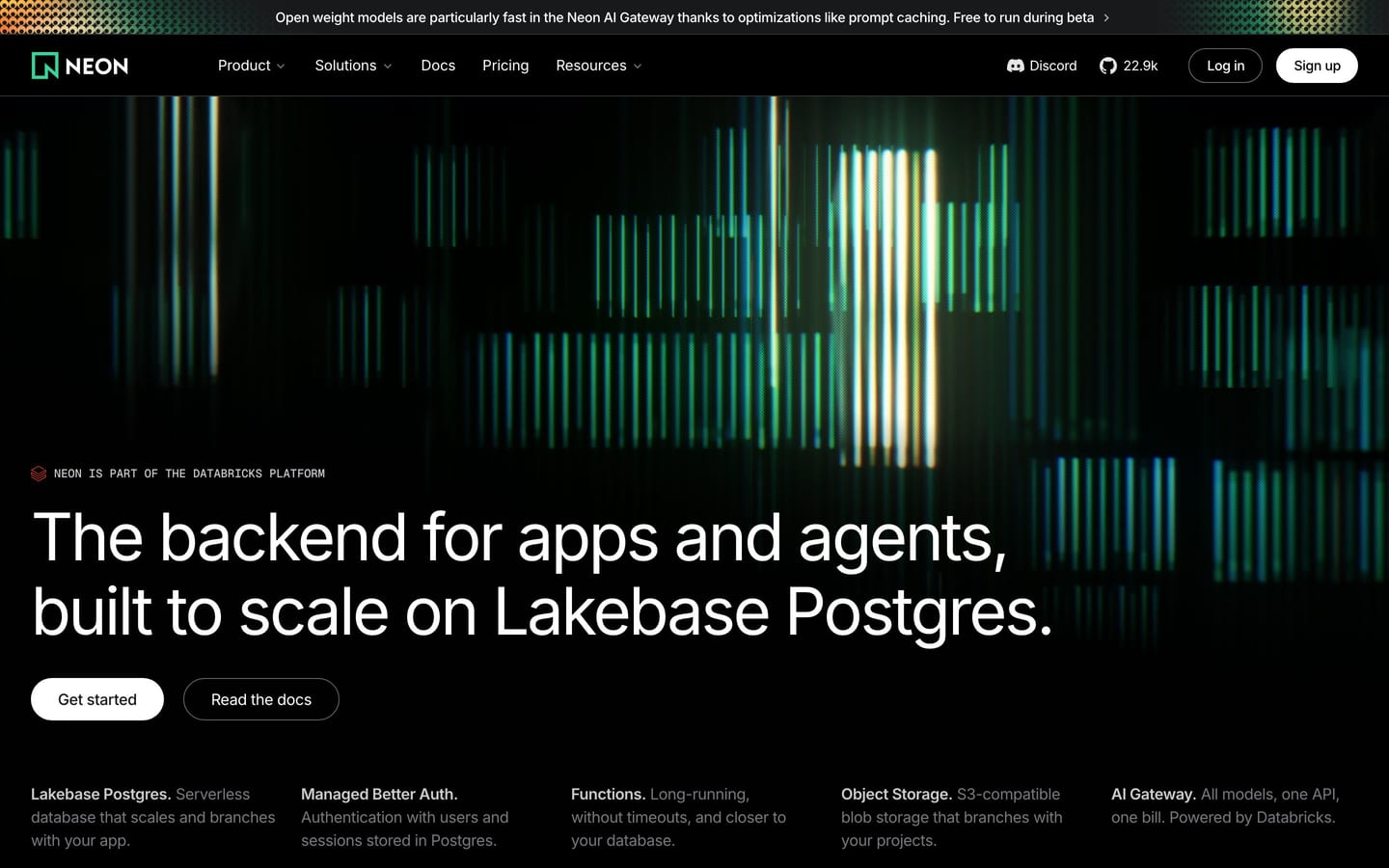1389x868 pixels.
Task: Click the Lakebase Postgres feature description
Action: click(153, 817)
